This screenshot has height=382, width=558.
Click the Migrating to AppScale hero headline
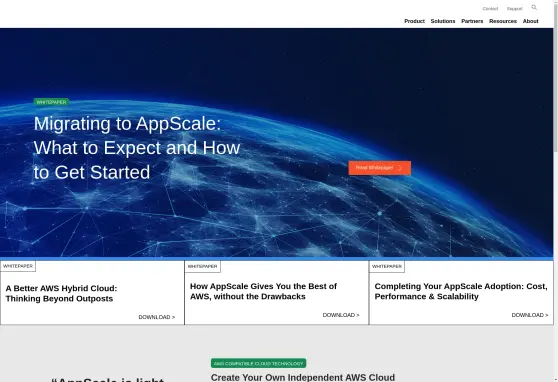coord(137,148)
